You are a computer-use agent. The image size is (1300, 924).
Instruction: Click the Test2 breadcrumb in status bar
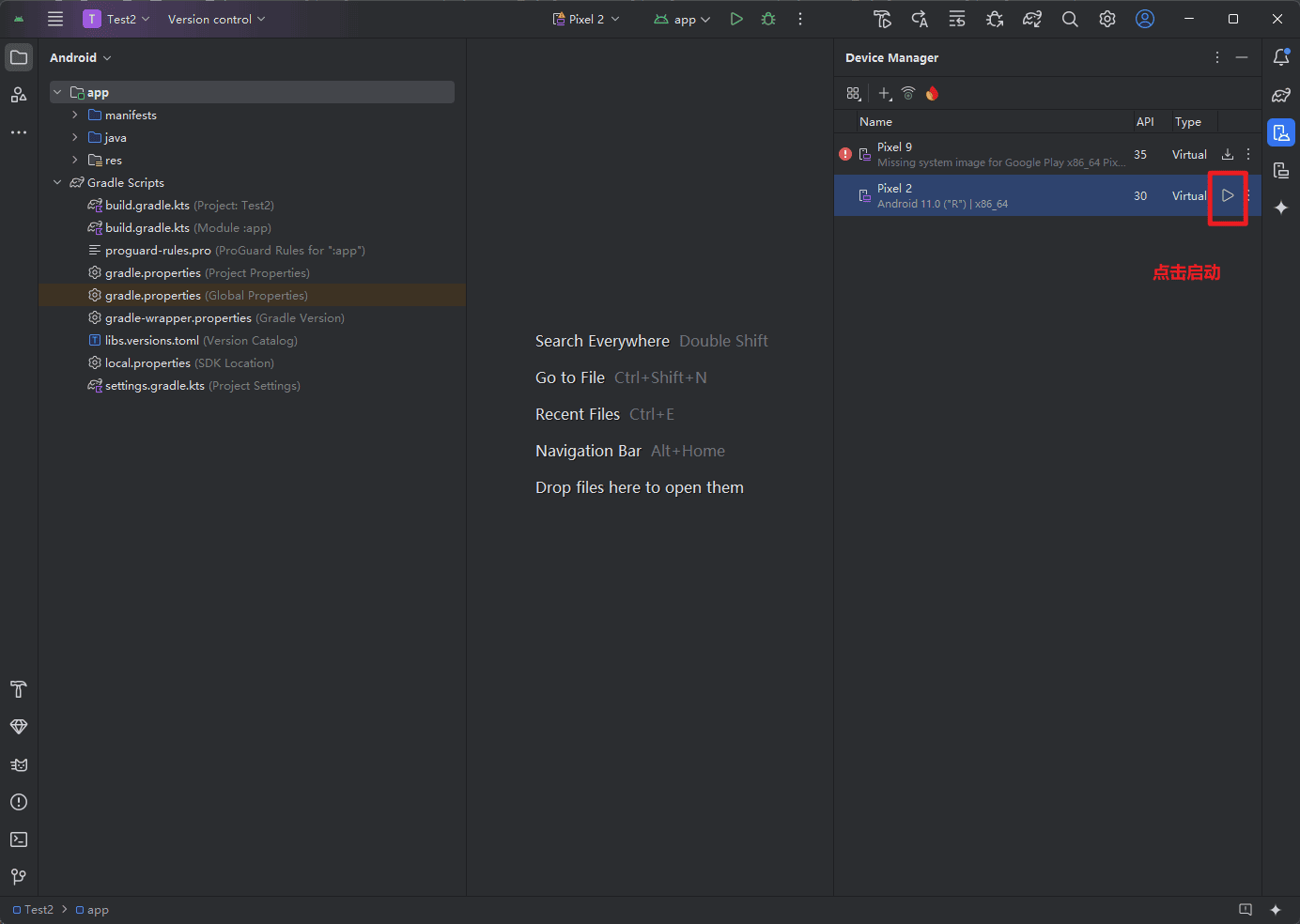(x=39, y=909)
